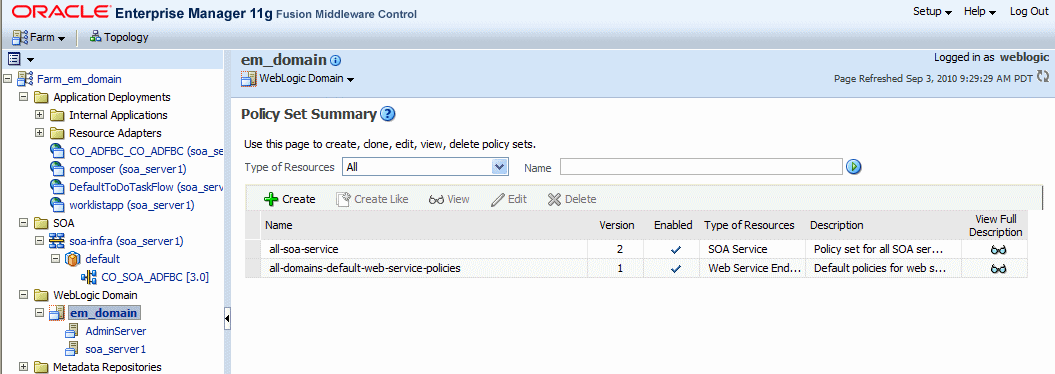Select soa_server1 in the tree
The height and width of the screenshot is (374, 1055).
pyautogui.click(x=115, y=349)
